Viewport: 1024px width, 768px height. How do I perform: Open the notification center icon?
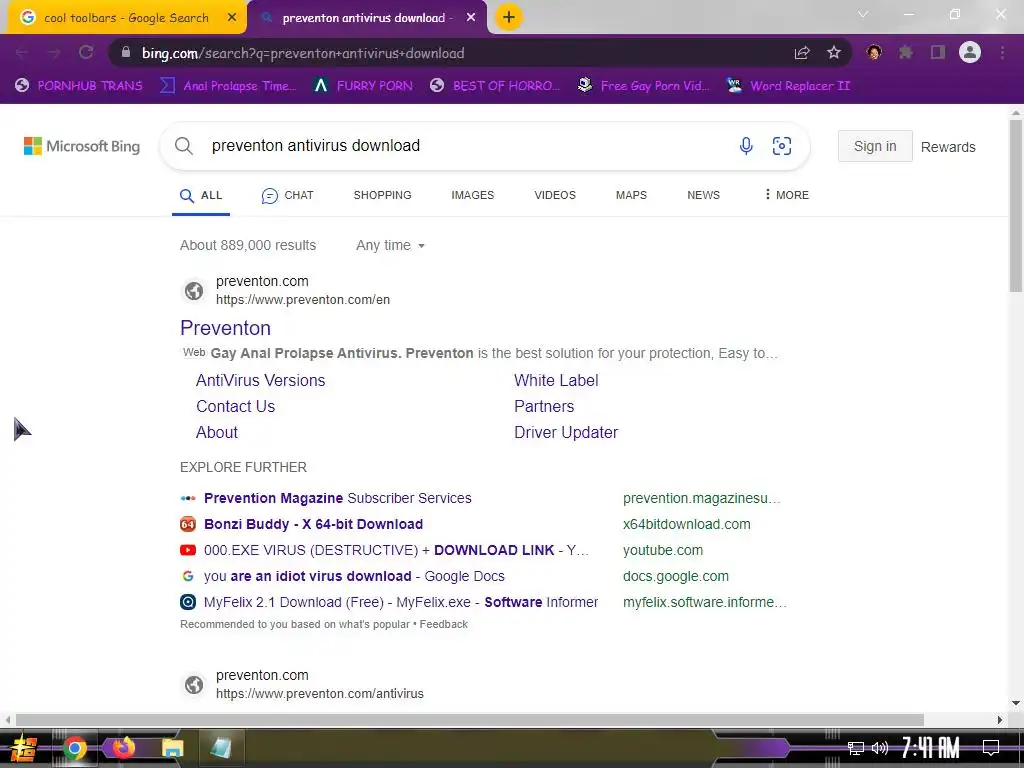tap(991, 748)
